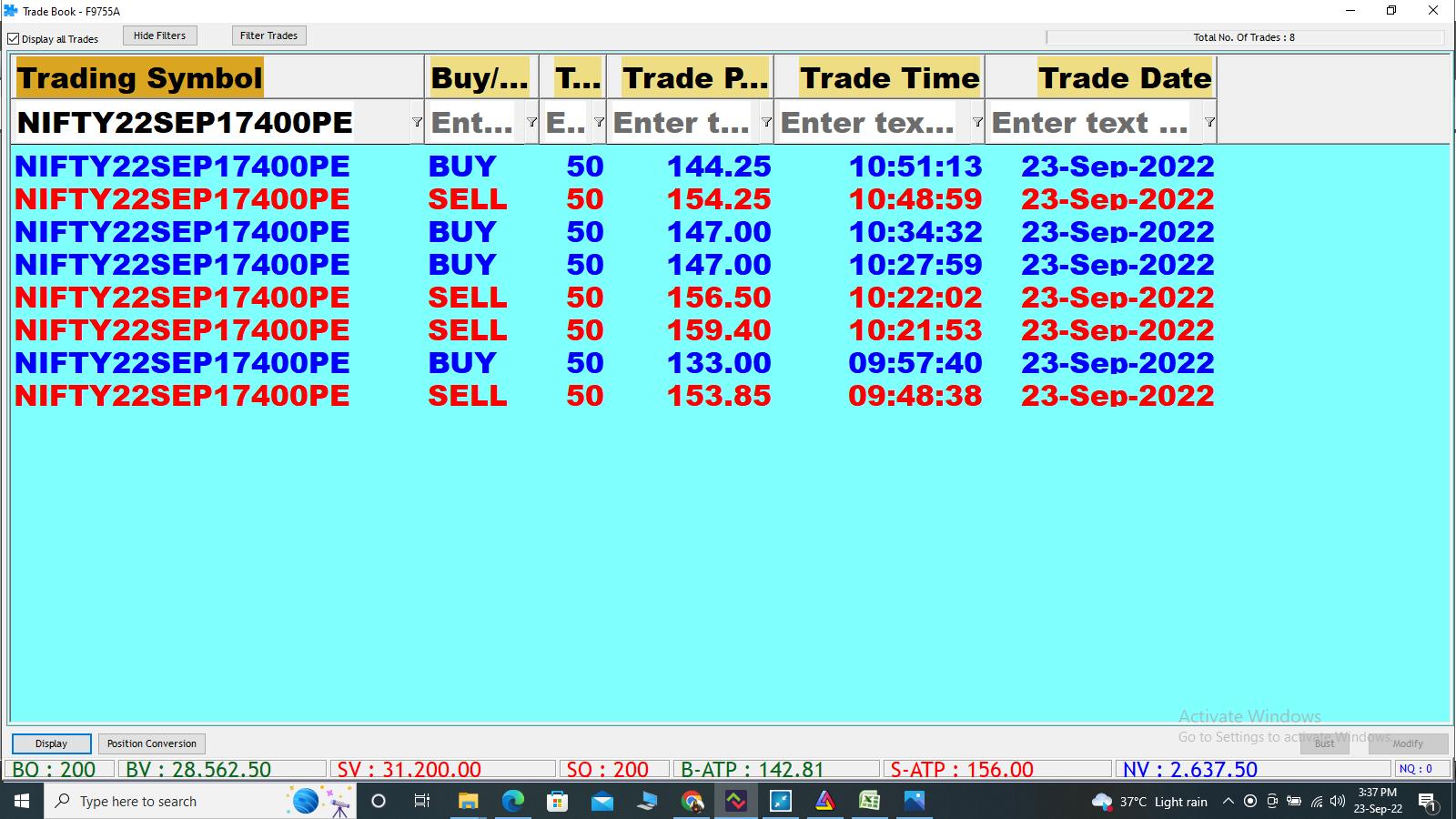1456x819 pixels.
Task: Open weather widget showing 37°C Light rain
Action: 1149,802
